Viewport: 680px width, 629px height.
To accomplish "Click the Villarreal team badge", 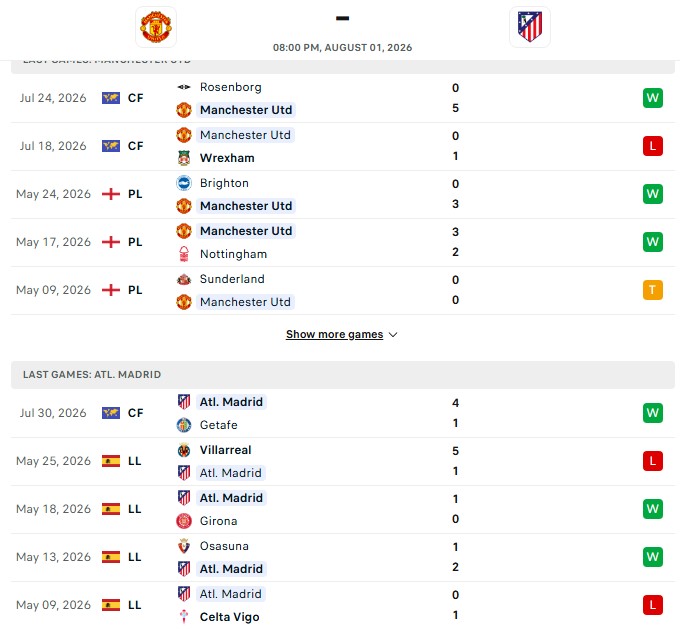I will pyautogui.click(x=184, y=450).
